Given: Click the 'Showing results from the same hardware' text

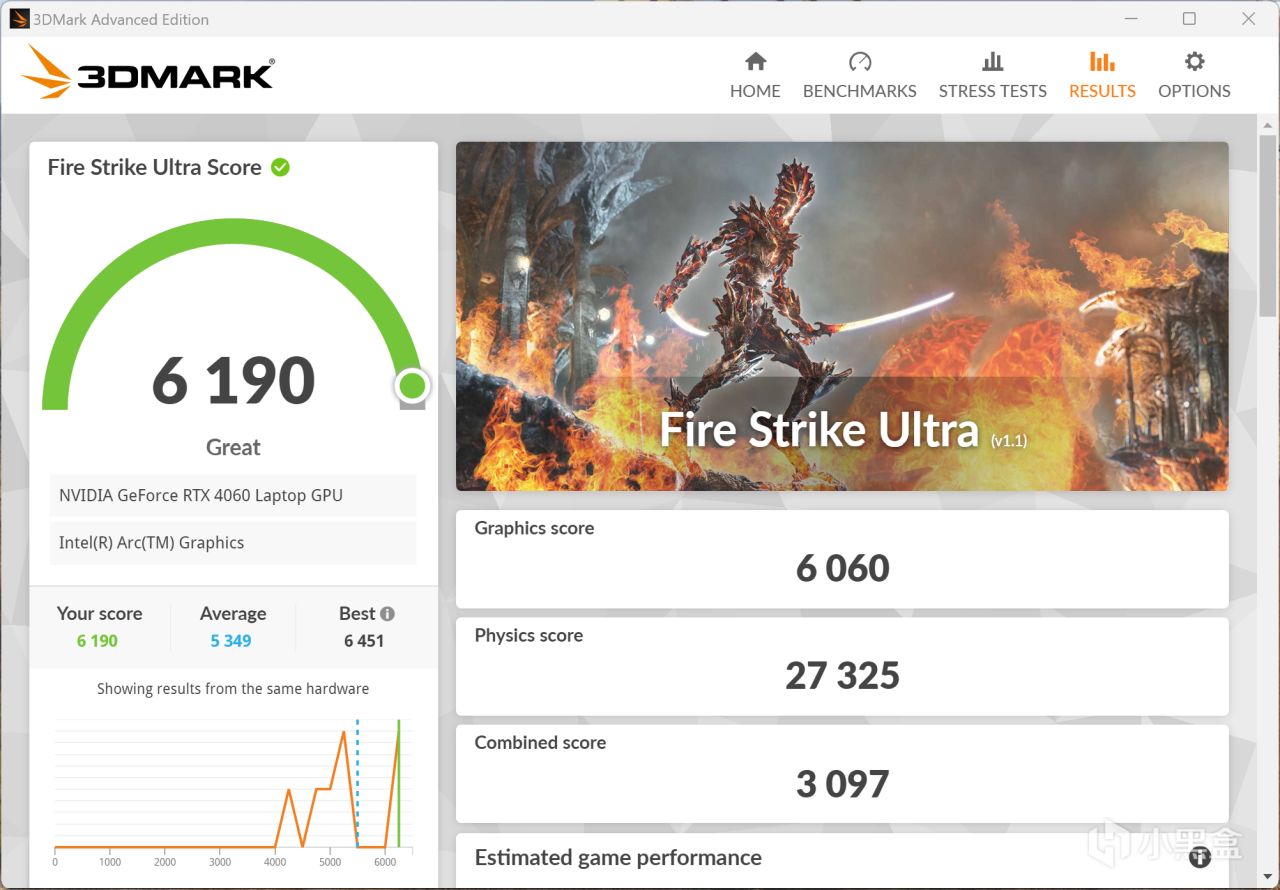Looking at the screenshot, I should pos(233,689).
